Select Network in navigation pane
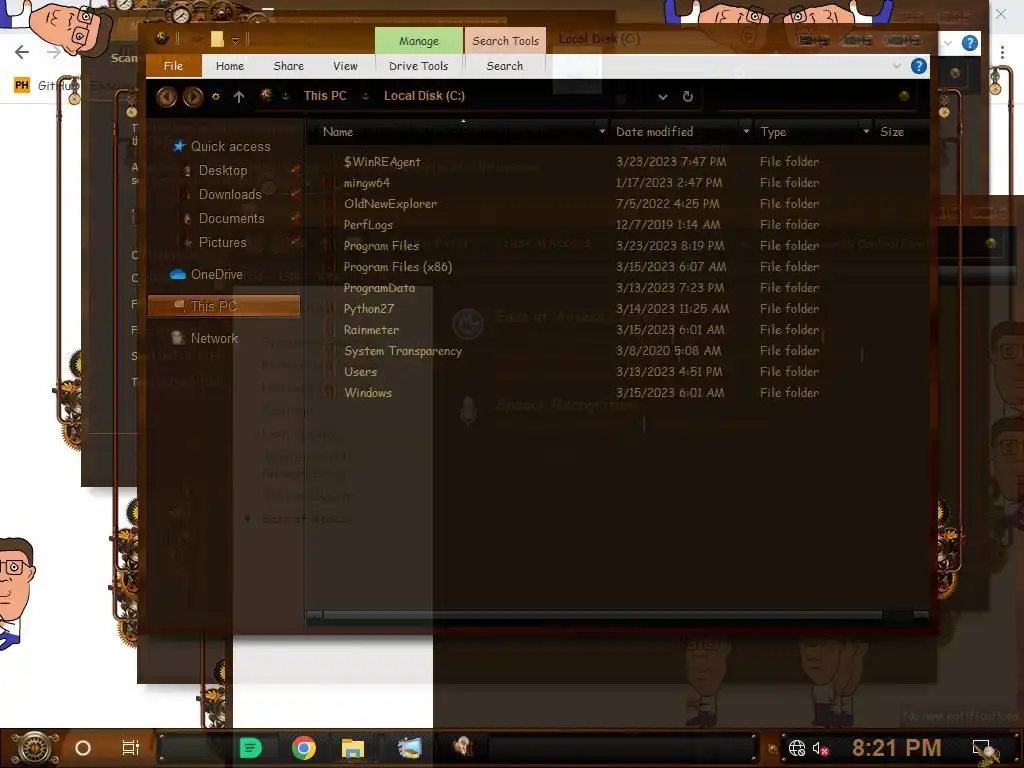Image resolution: width=1024 pixels, height=768 pixels. [x=214, y=338]
